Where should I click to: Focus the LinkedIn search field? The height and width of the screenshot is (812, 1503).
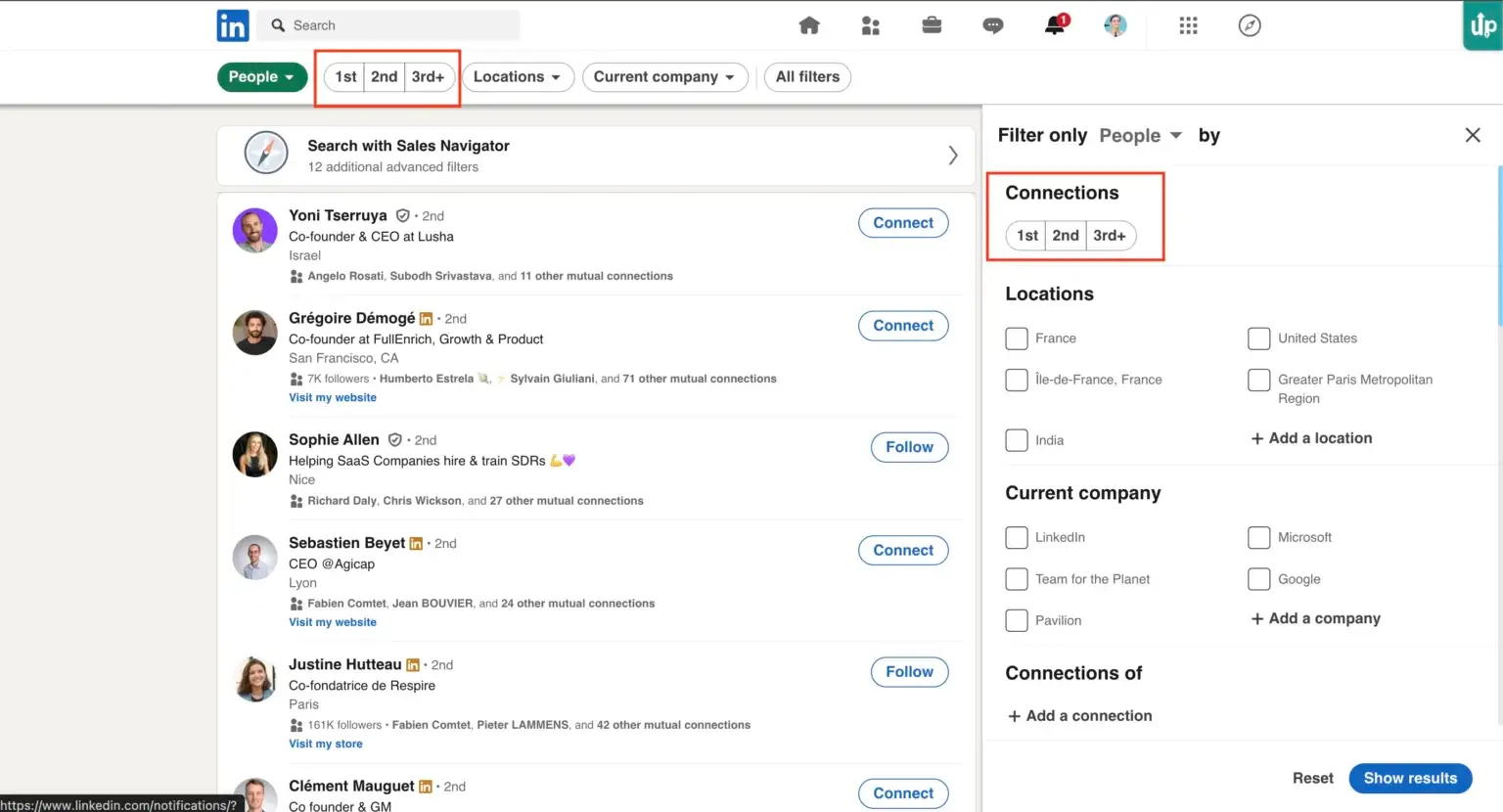388,25
